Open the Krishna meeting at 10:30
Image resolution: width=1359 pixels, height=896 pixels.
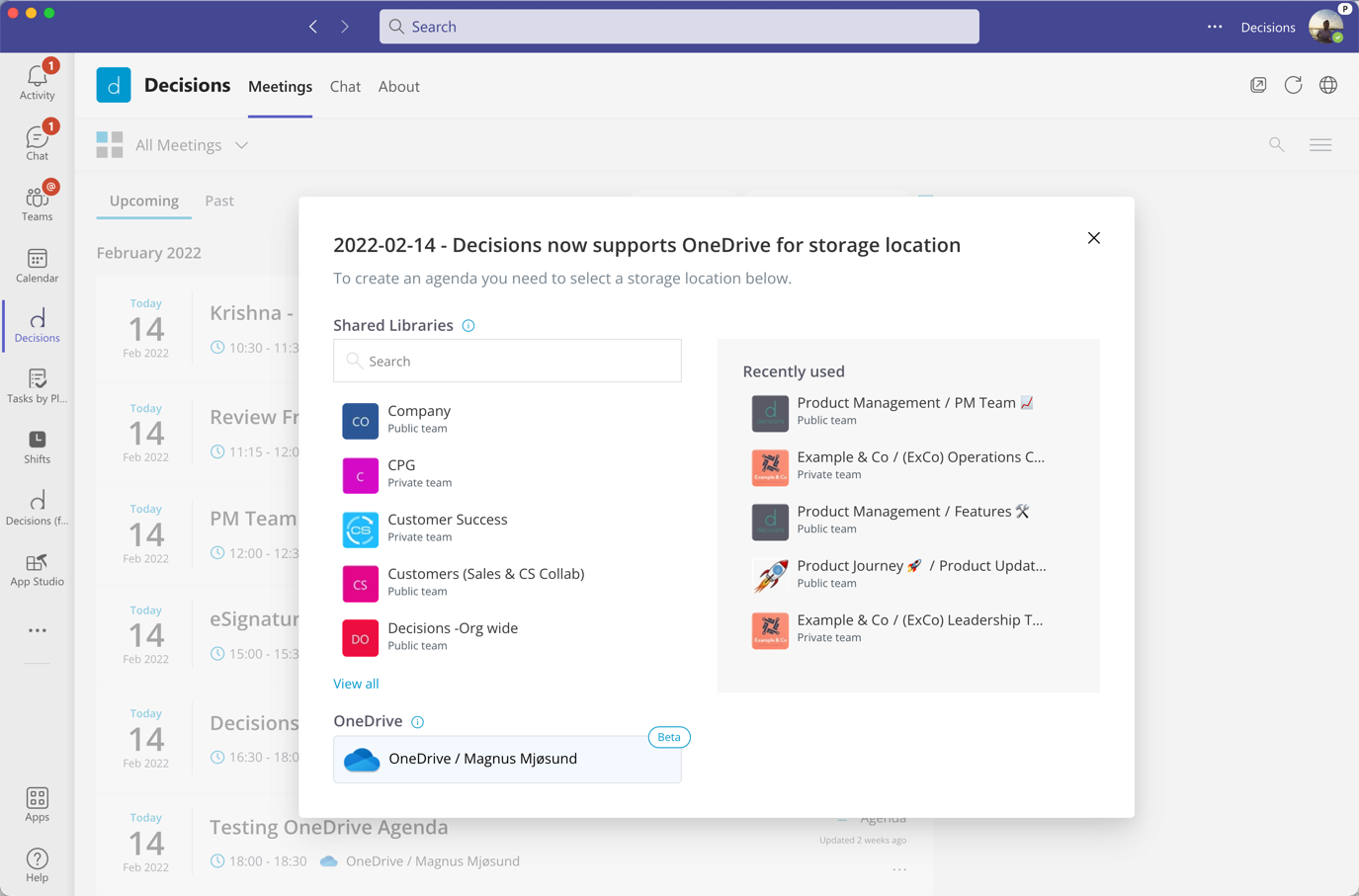[252, 314]
